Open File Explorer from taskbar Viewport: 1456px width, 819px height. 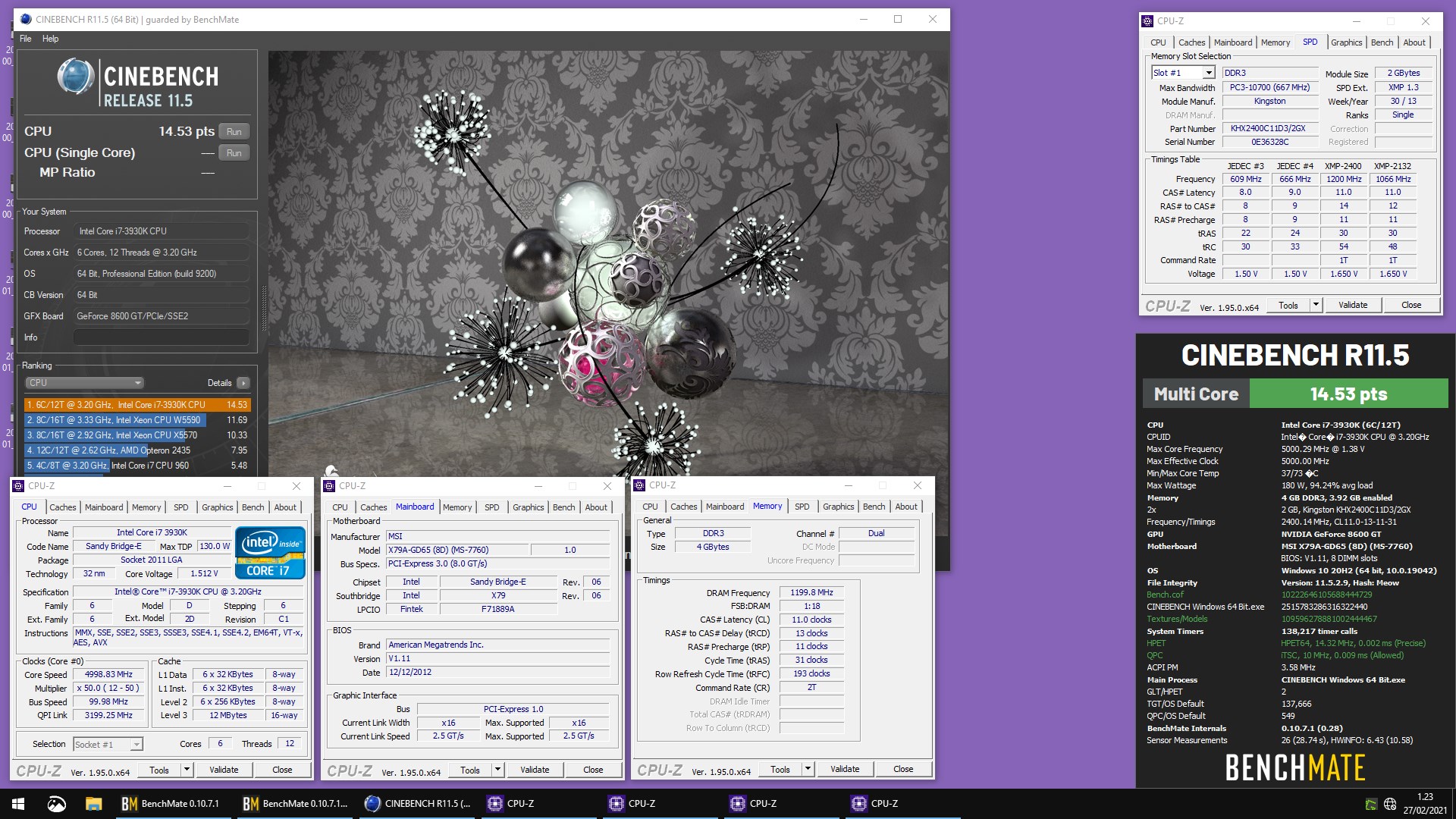(93, 804)
